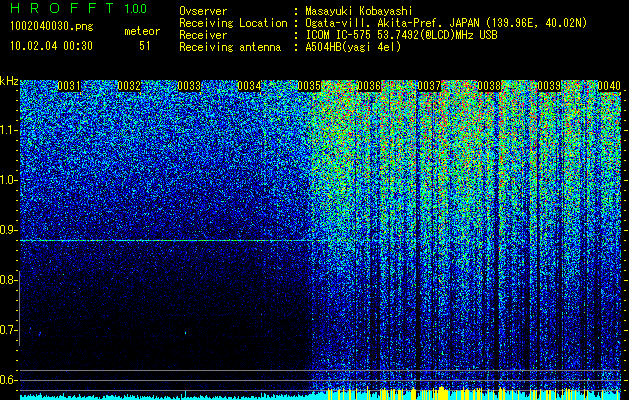629x400 pixels.
Task: Click the 0034 time marker
Action: (249, 86)
